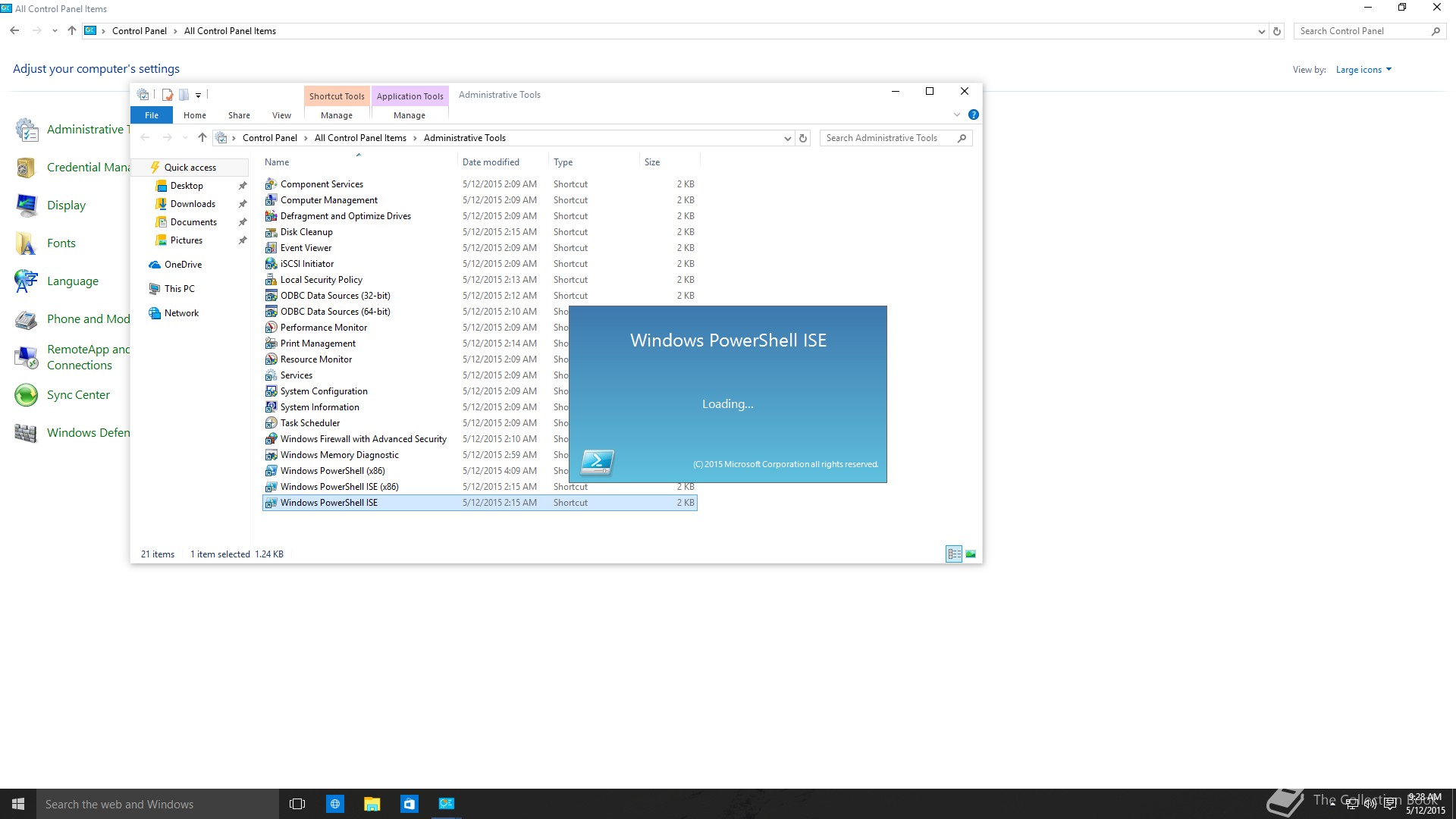1456x819 pixels.
Task: Select Print Management icon
Action: [271, 344]
